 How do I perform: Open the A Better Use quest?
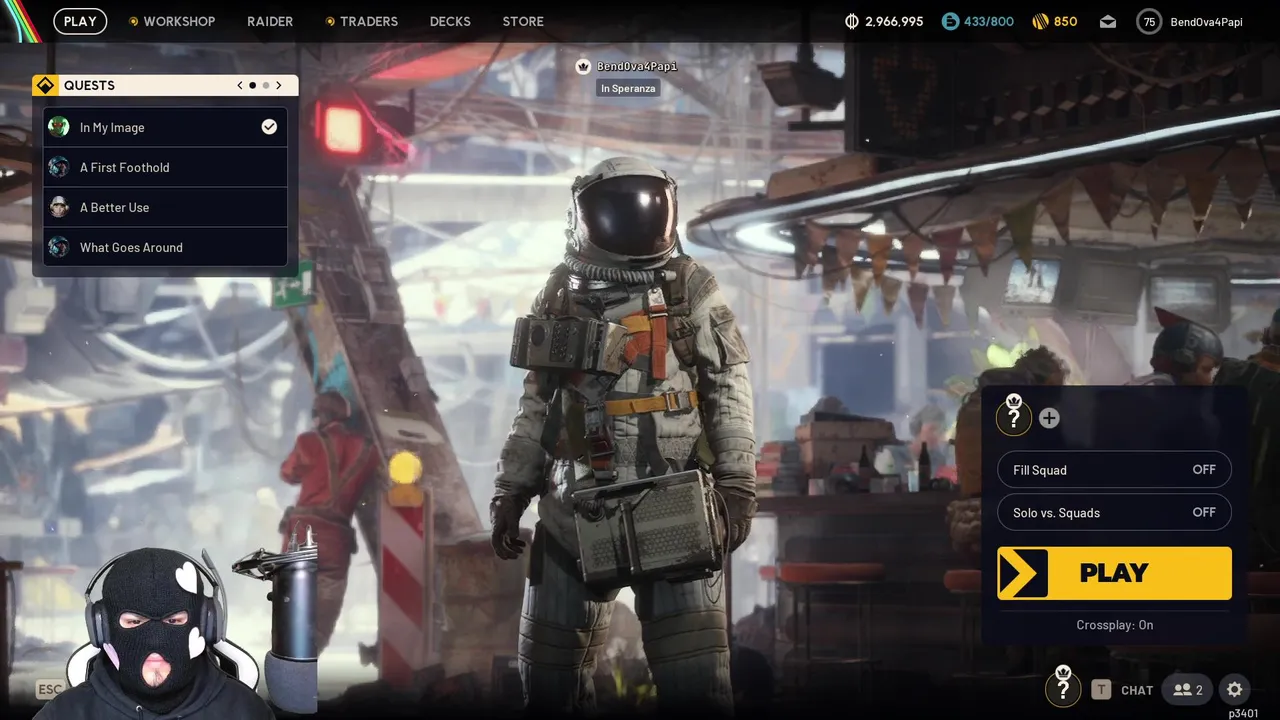click(x=165, y=207)
